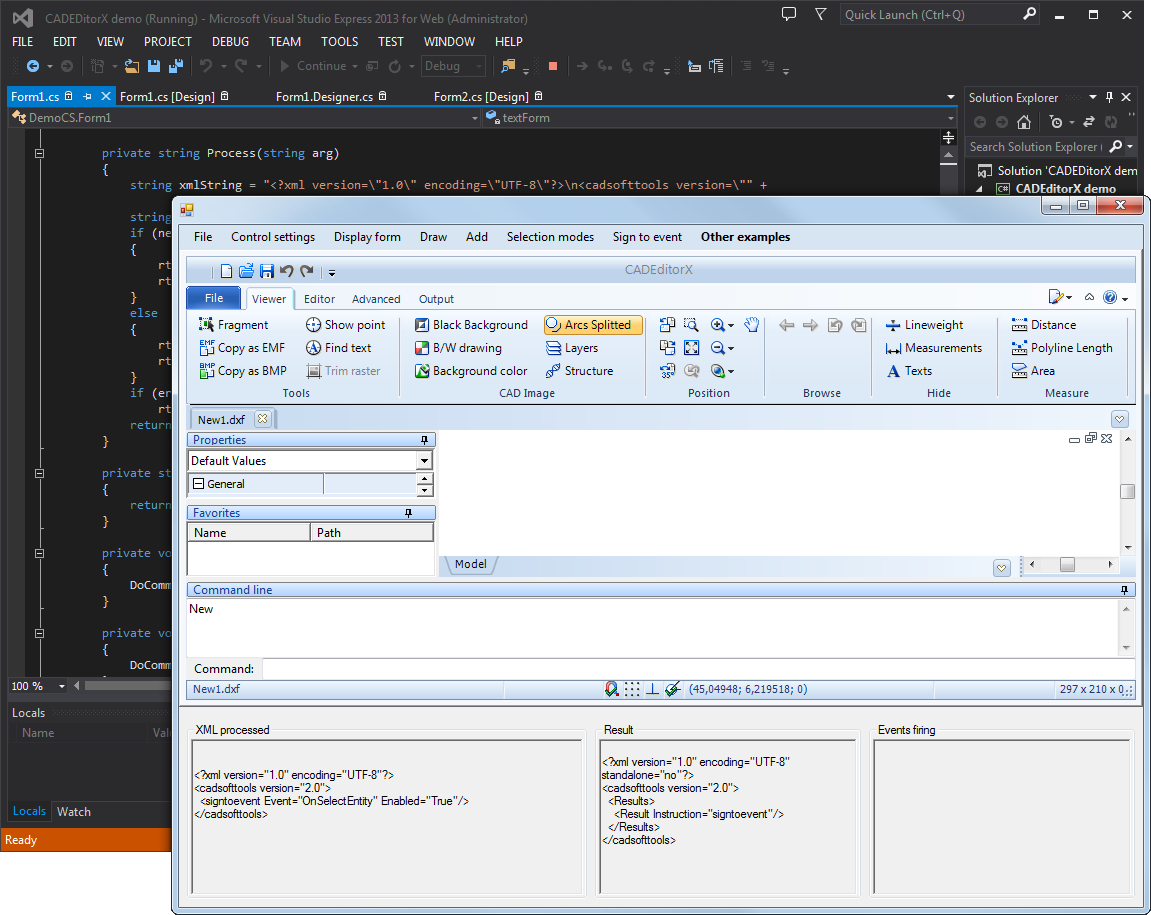Collapse the General property group

[198, 484]
